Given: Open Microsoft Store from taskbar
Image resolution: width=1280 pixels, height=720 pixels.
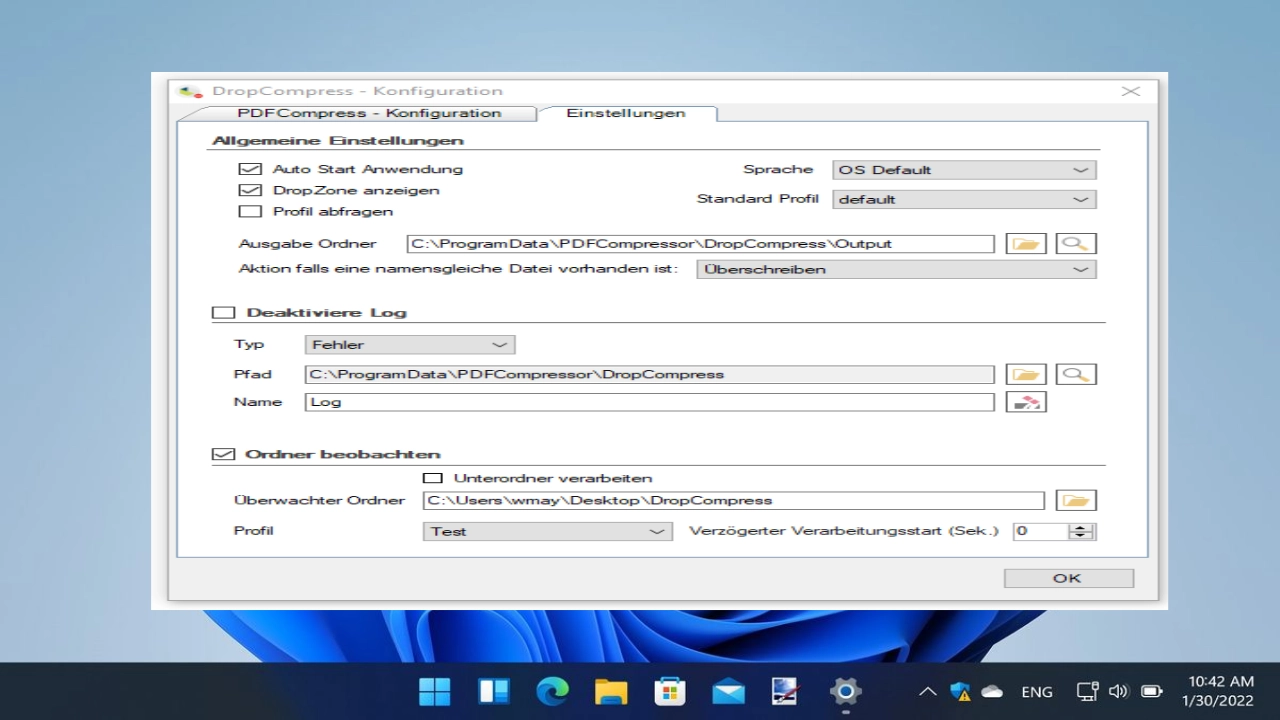Looking at the screenshot, I should click(669, 691).
